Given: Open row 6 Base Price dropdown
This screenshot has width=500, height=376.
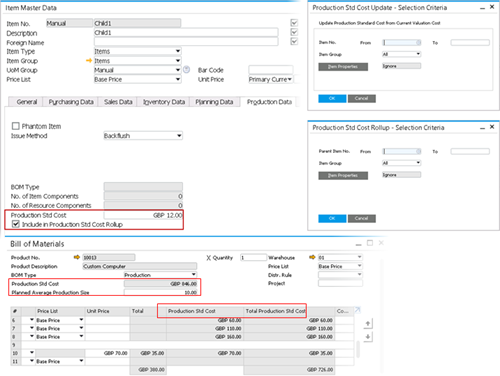Looking at the screenshot, I should [81, 319].
